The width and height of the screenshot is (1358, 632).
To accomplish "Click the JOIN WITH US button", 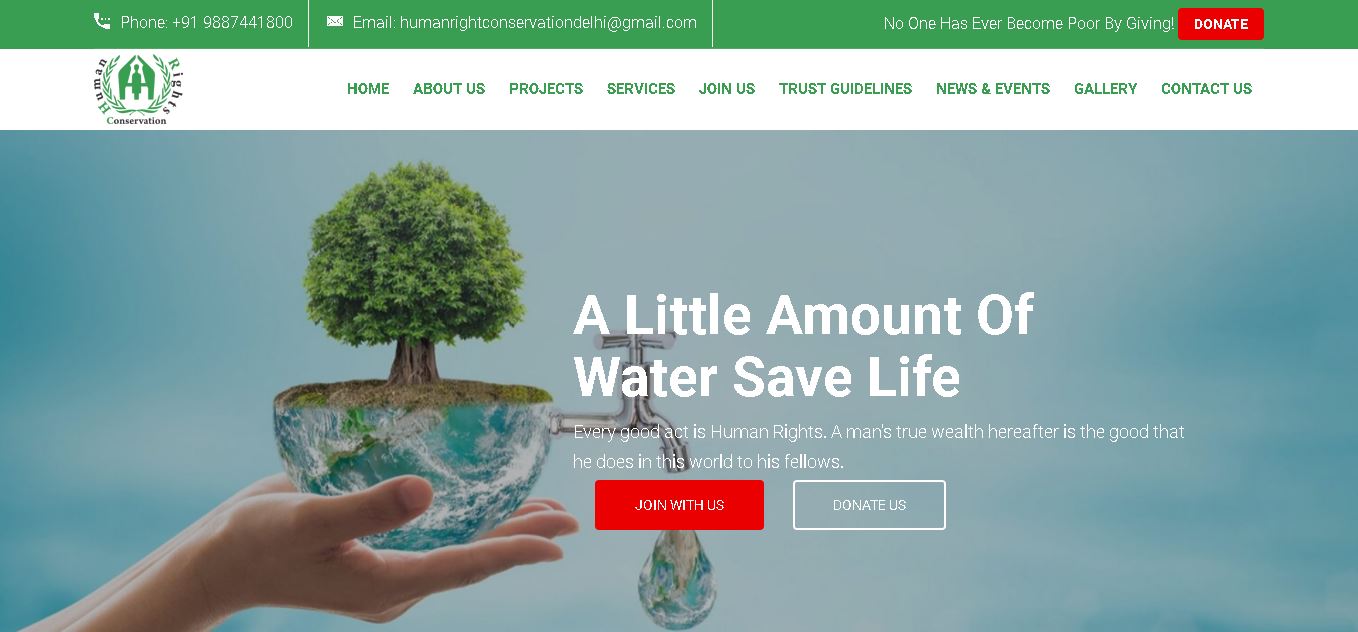I will click(x=679, y=505).
